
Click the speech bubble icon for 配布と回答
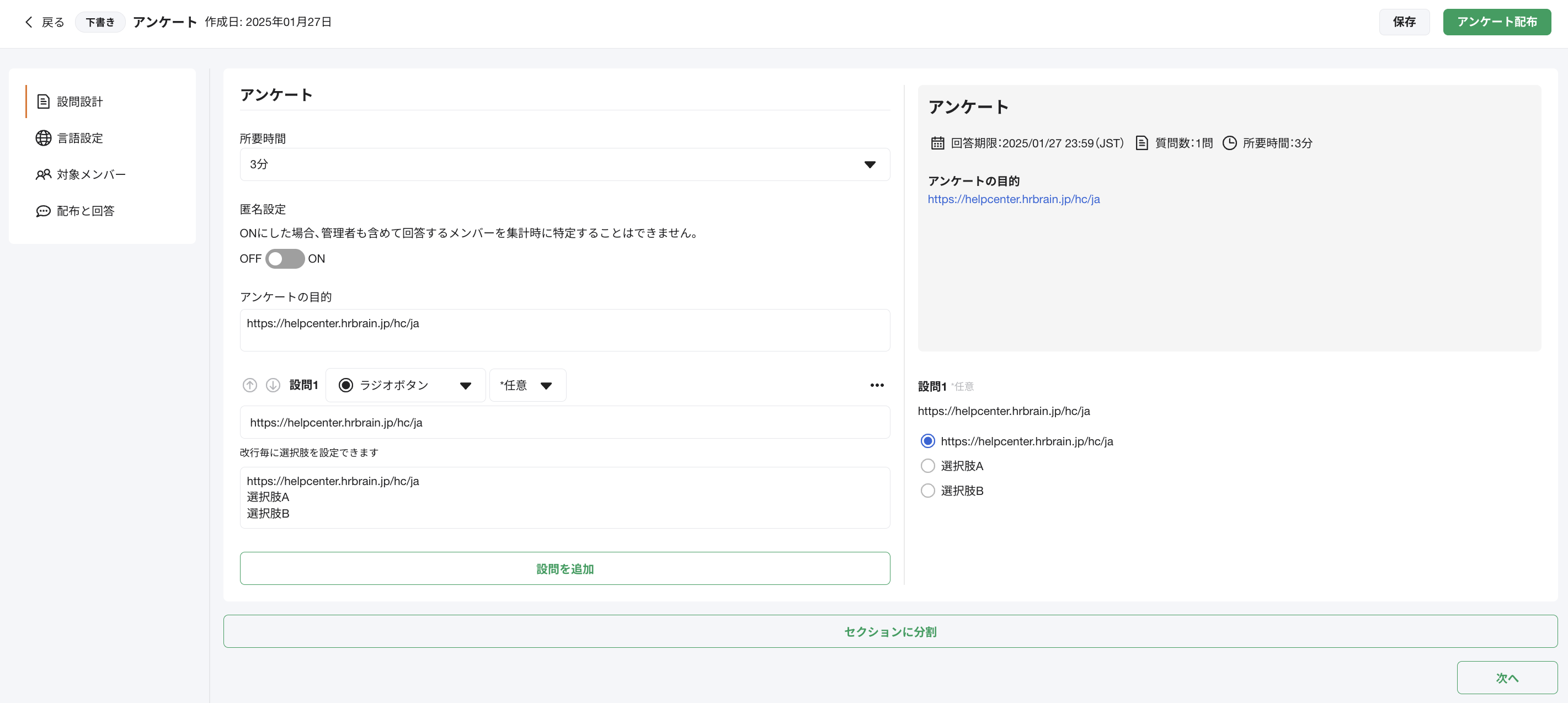pyautogui.click(x=43, y=211)
